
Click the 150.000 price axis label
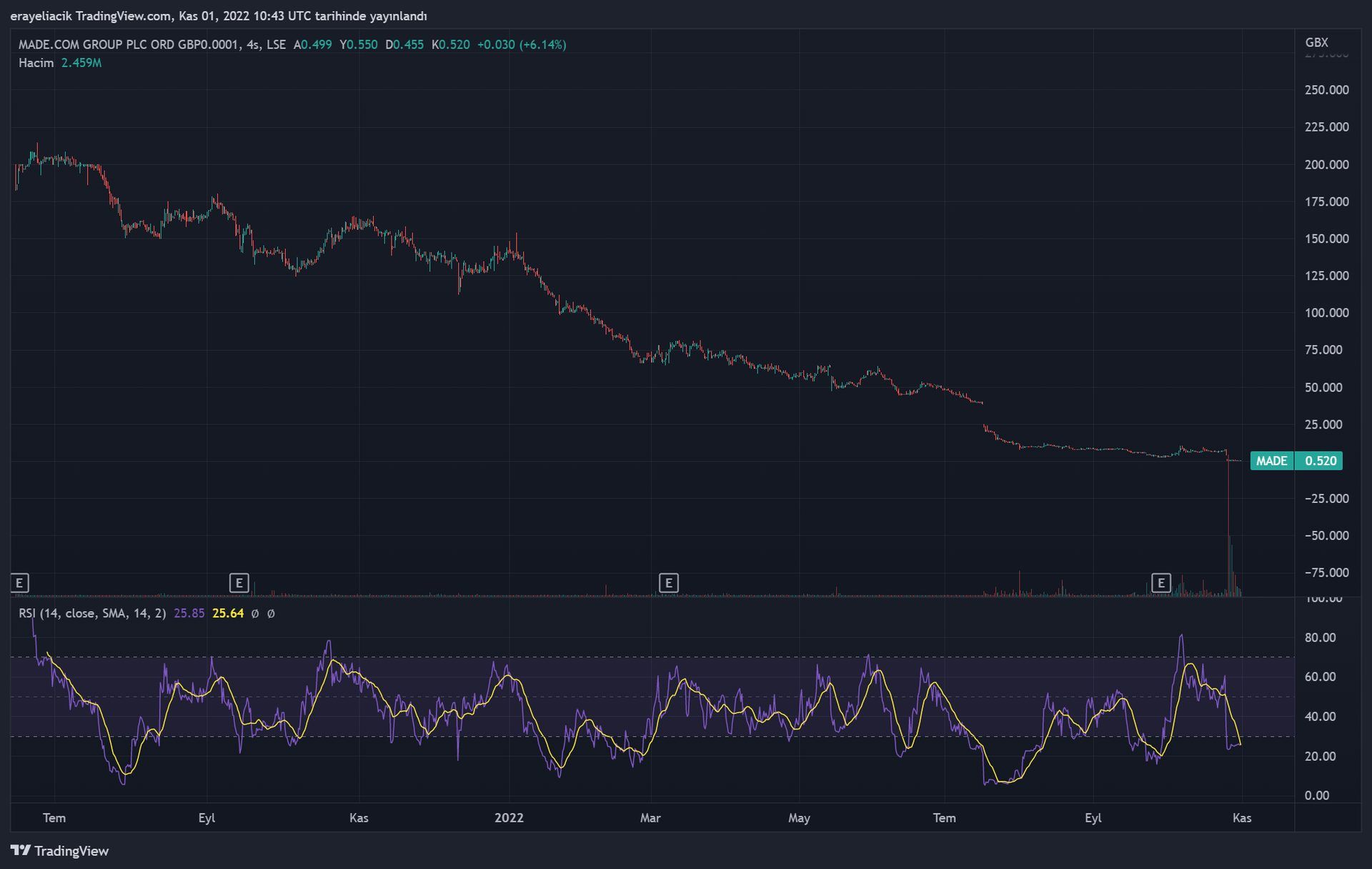1327,239
